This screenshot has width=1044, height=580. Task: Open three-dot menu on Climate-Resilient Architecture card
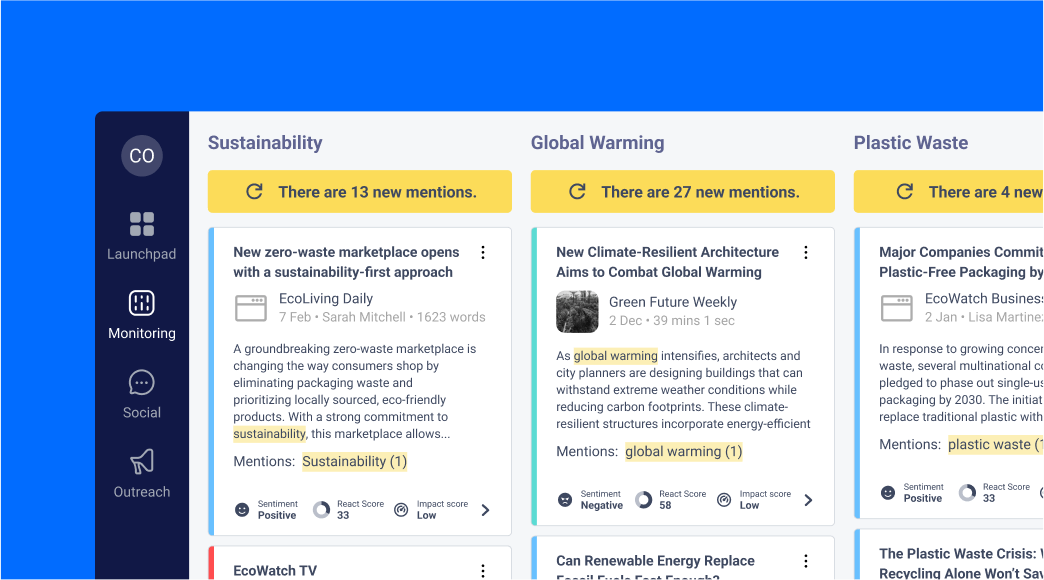point(806,253)
